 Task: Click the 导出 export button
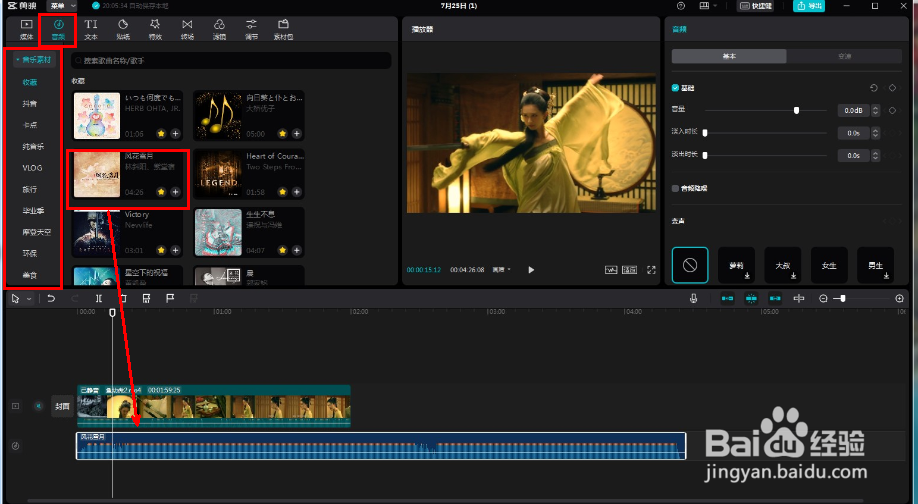[809, 6]
